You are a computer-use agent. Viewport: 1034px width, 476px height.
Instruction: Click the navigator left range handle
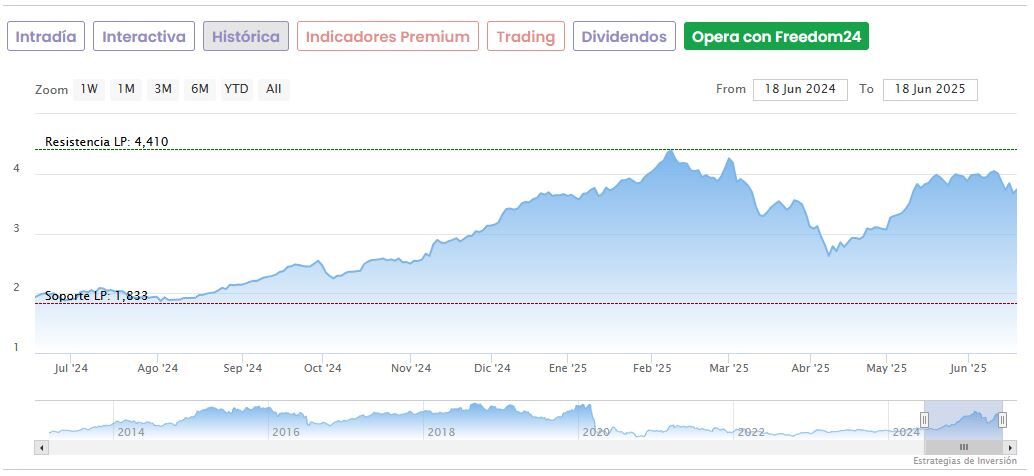pos(924,420)
